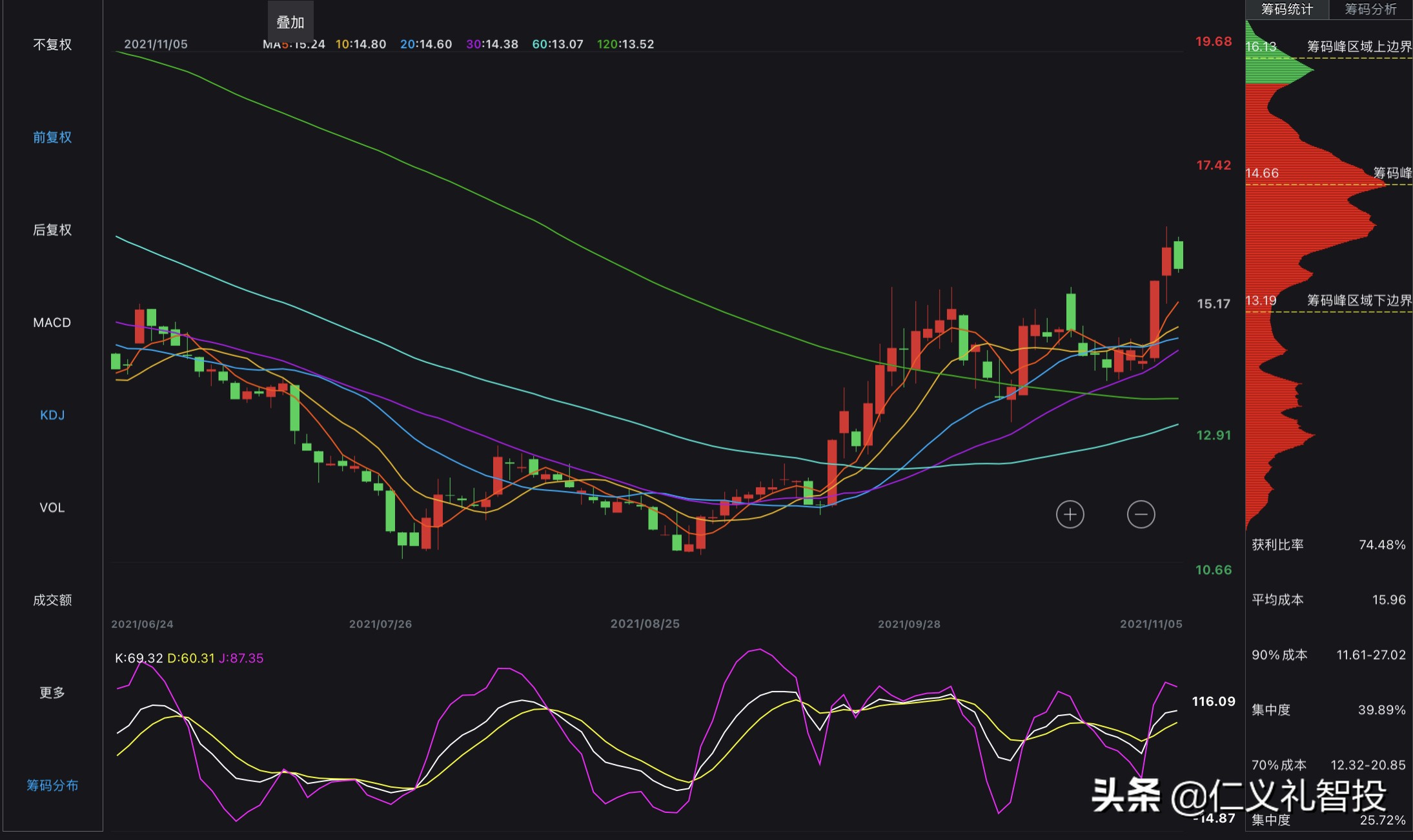This screenshot has width=1413, height=840.
Task: Show VOL volume indicator
Action: 52,508
